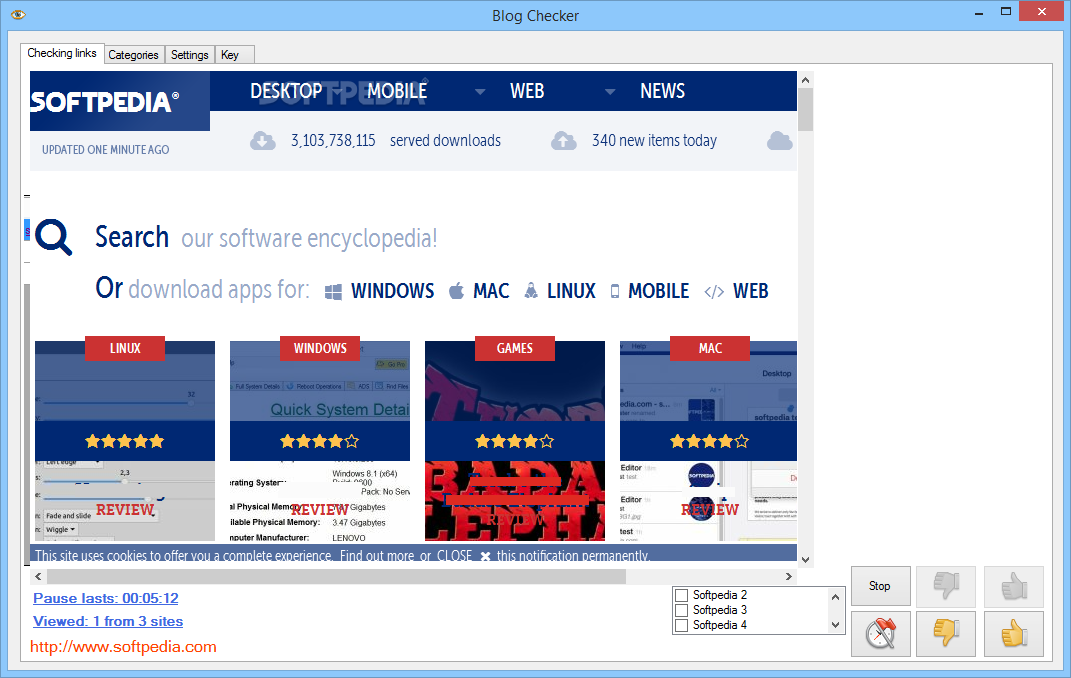
Task: Click the MOBILE apps link
Action: [x=658, y=292]
